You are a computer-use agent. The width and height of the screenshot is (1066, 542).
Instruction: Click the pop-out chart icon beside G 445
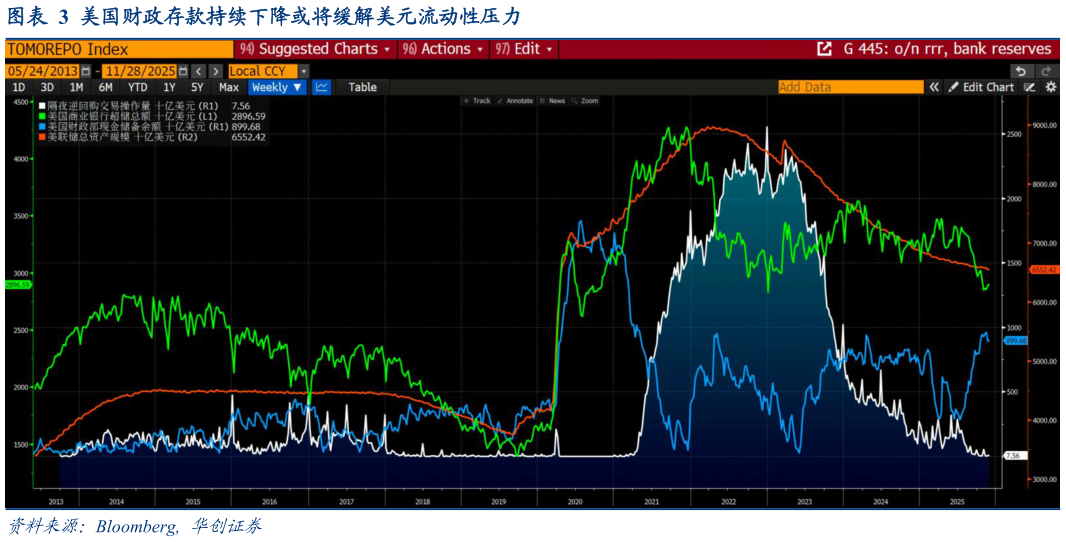(x=824, y=49)
